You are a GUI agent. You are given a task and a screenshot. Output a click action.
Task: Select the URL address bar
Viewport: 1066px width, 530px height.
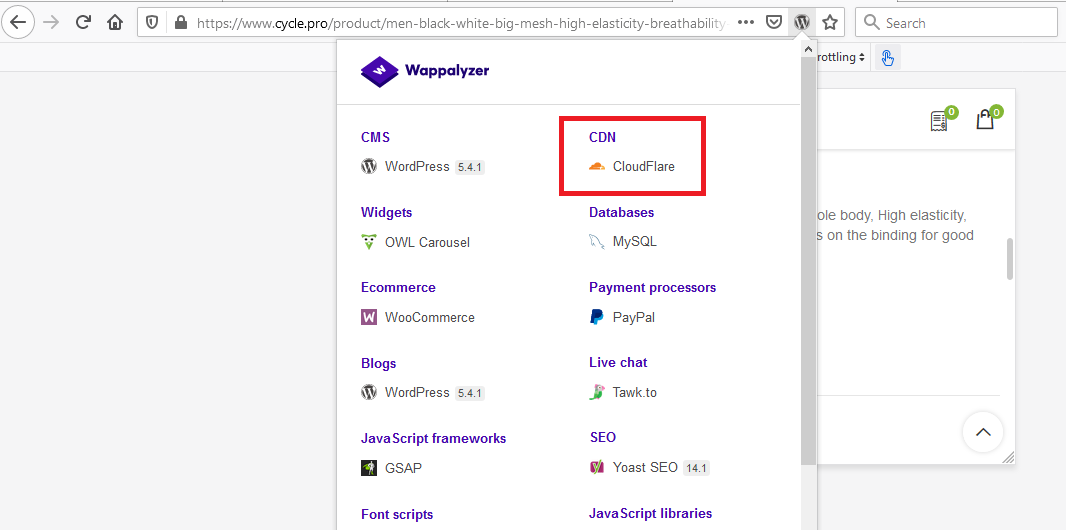tap(462, 23)
